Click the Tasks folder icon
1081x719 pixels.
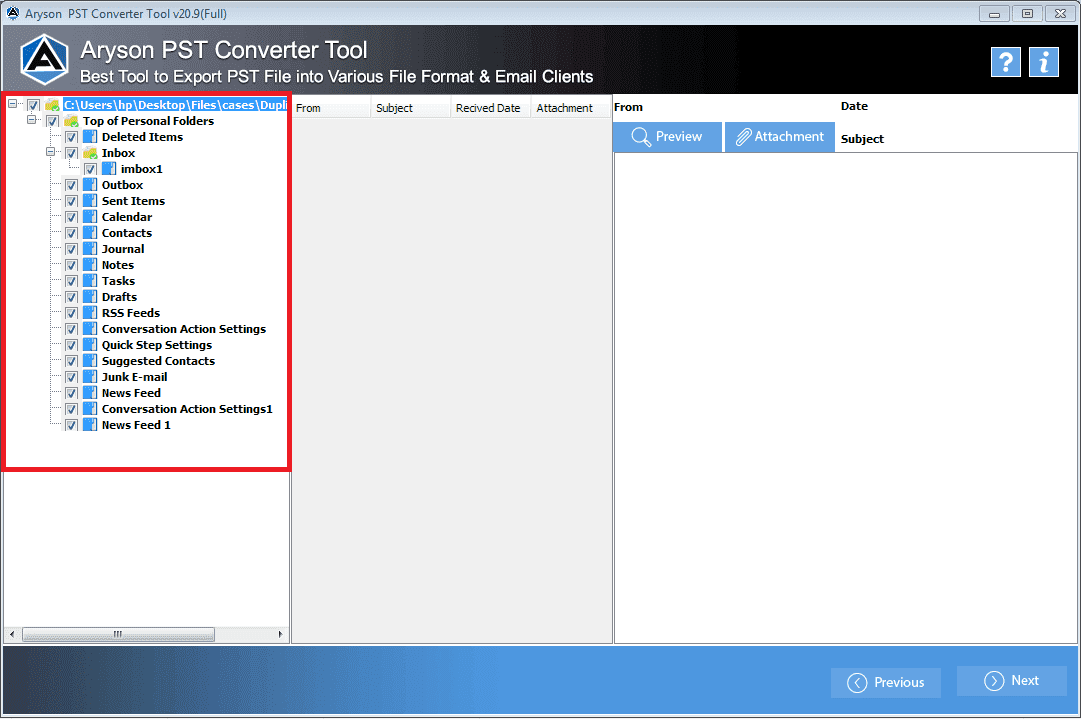pyautogui.click(x=90, y=281)
